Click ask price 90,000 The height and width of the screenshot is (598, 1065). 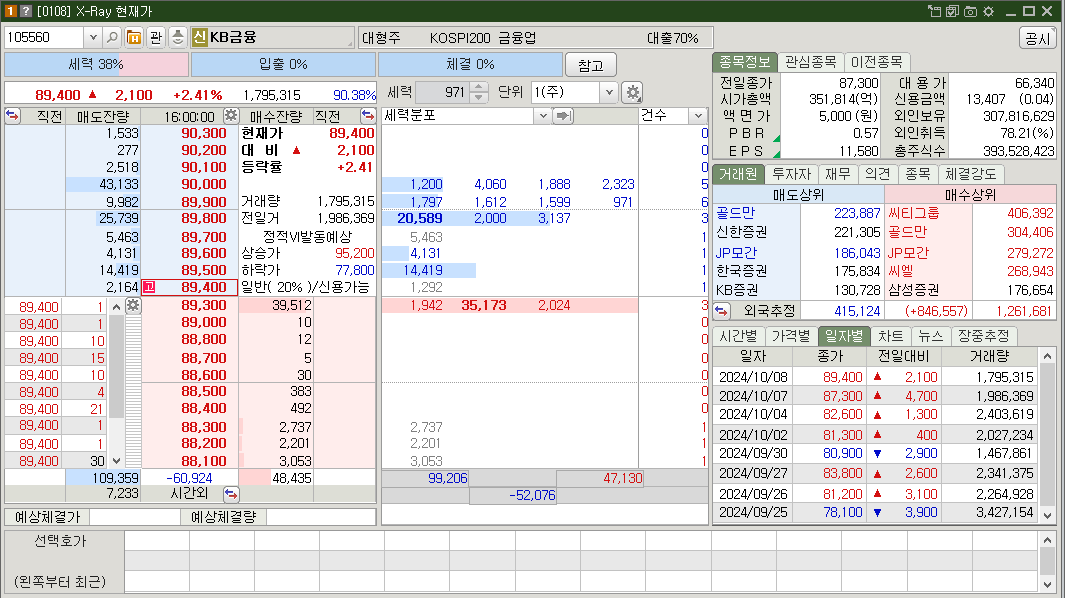pos(204,184)
